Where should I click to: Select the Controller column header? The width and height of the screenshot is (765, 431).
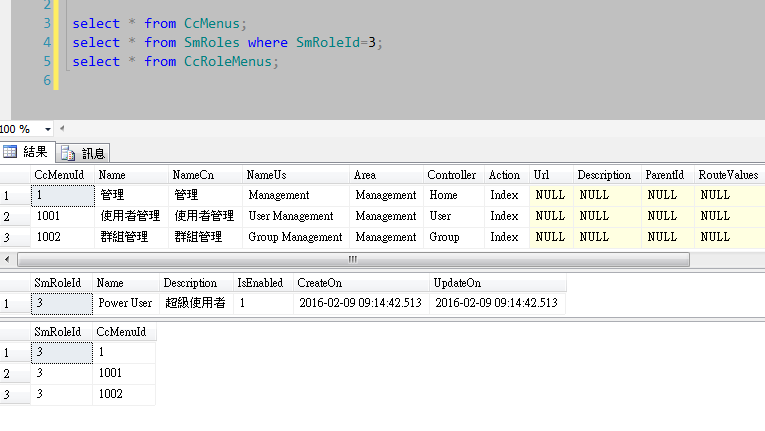click(x=453, y=175)
